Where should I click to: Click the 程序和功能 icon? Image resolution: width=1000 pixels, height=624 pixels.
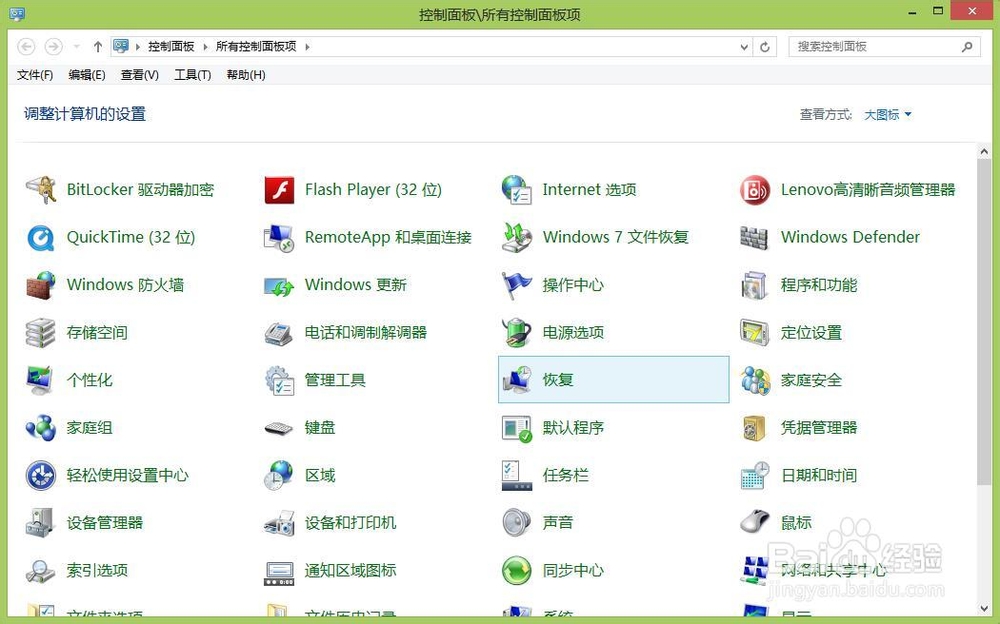click(754, 285)
